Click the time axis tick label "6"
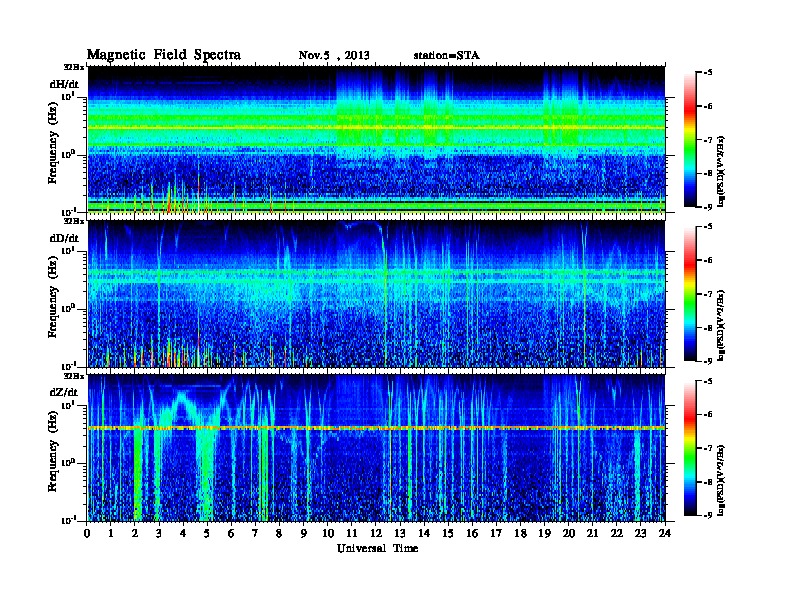Image resolution: width=792 pixels, height=612 pixels. tap(231, 533)
